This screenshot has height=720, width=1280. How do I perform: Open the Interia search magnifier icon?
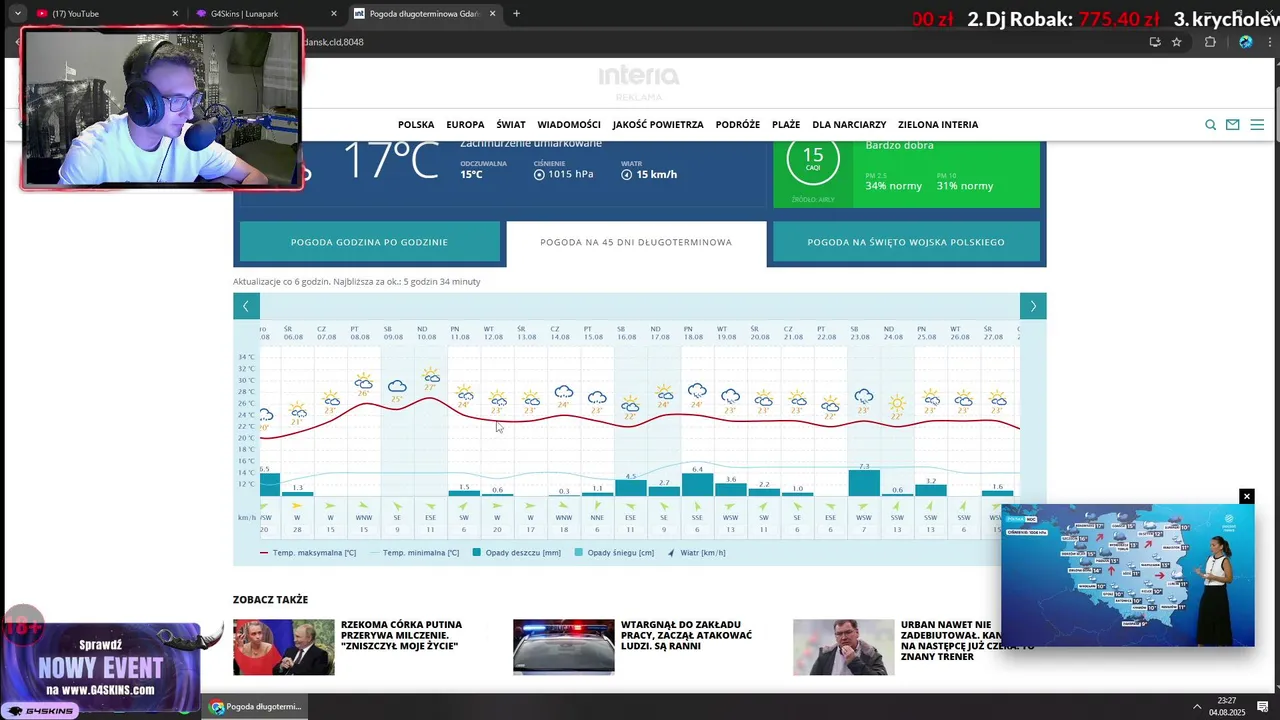pos(1210,125)
